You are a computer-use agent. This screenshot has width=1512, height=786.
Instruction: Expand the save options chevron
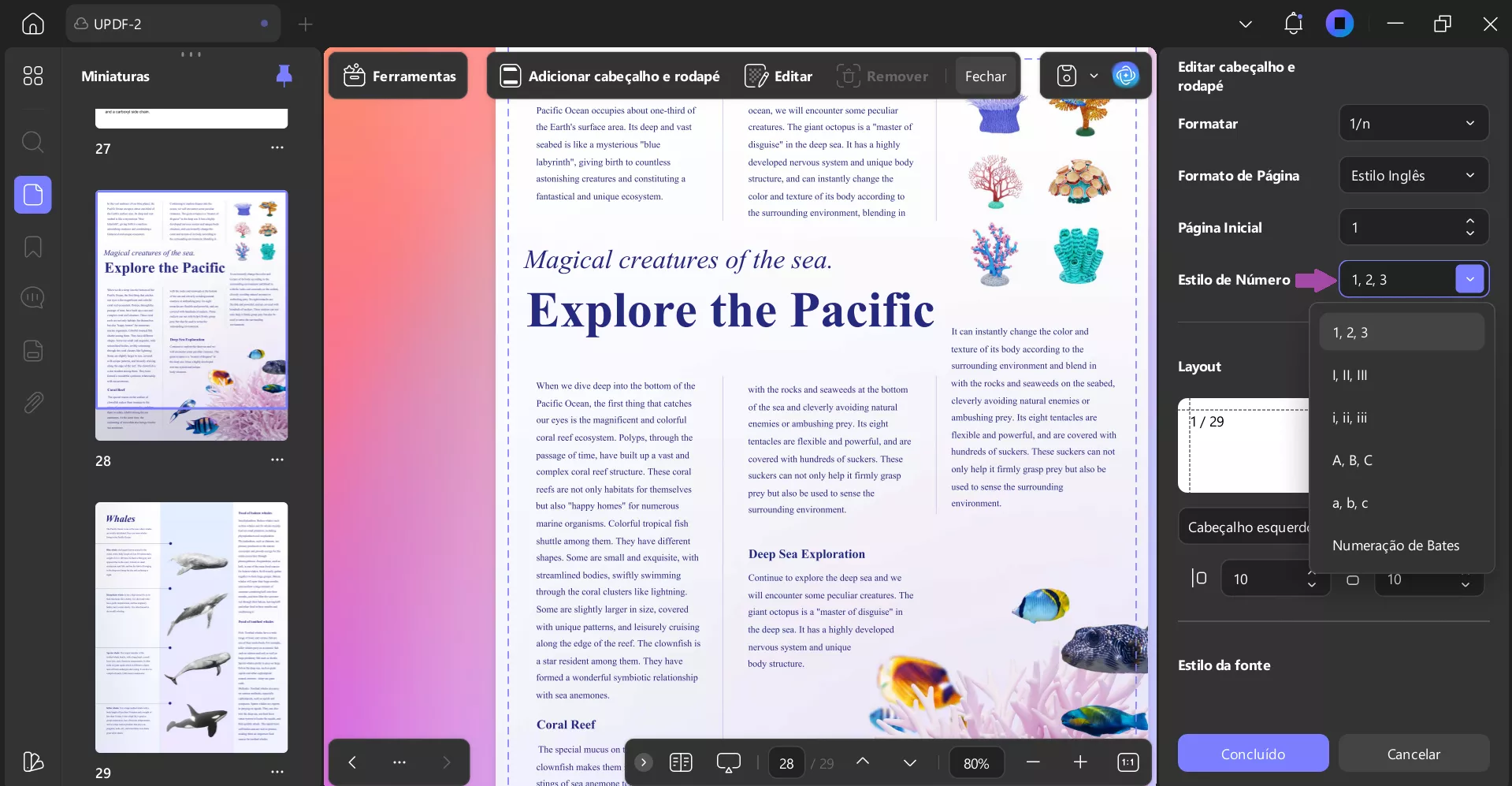(x=1094, y=75)
